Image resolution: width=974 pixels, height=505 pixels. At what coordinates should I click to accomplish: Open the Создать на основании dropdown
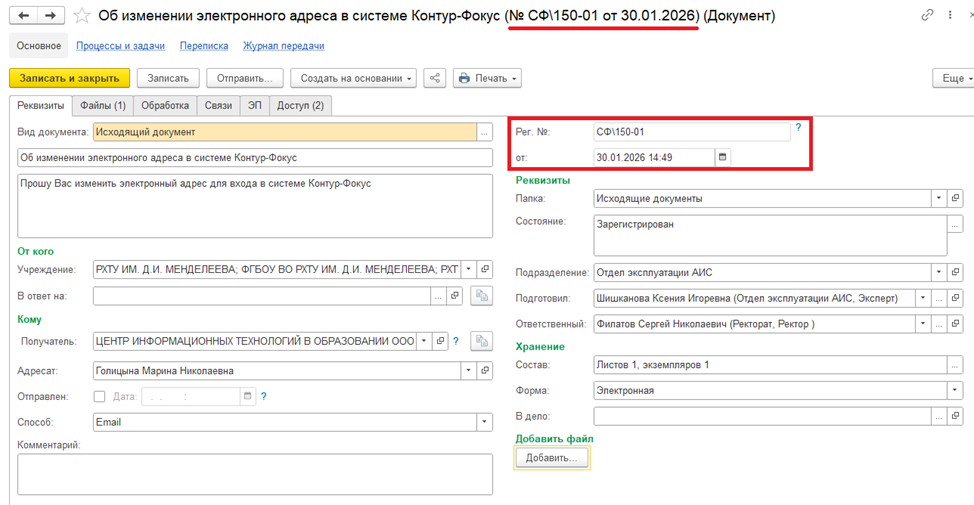pyautogui.click(x=358, y=78)
